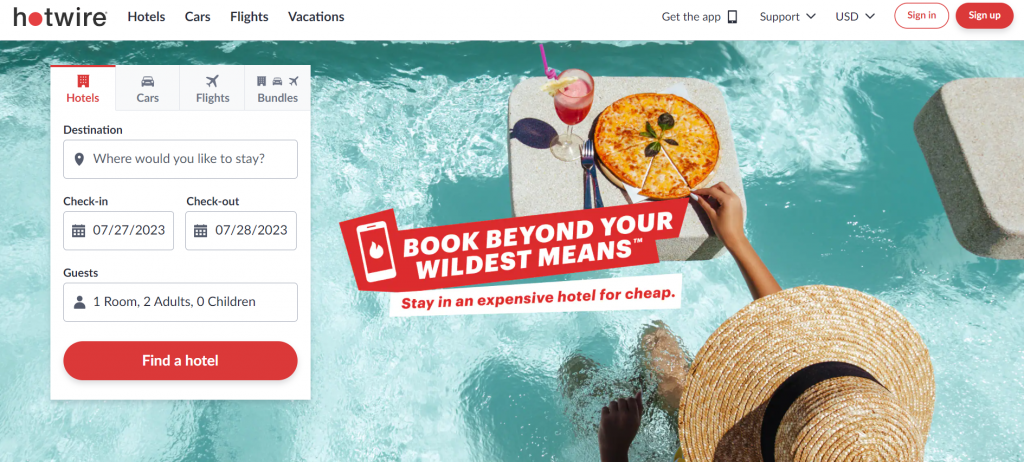Expand the Support dropdown

[788, 16]
